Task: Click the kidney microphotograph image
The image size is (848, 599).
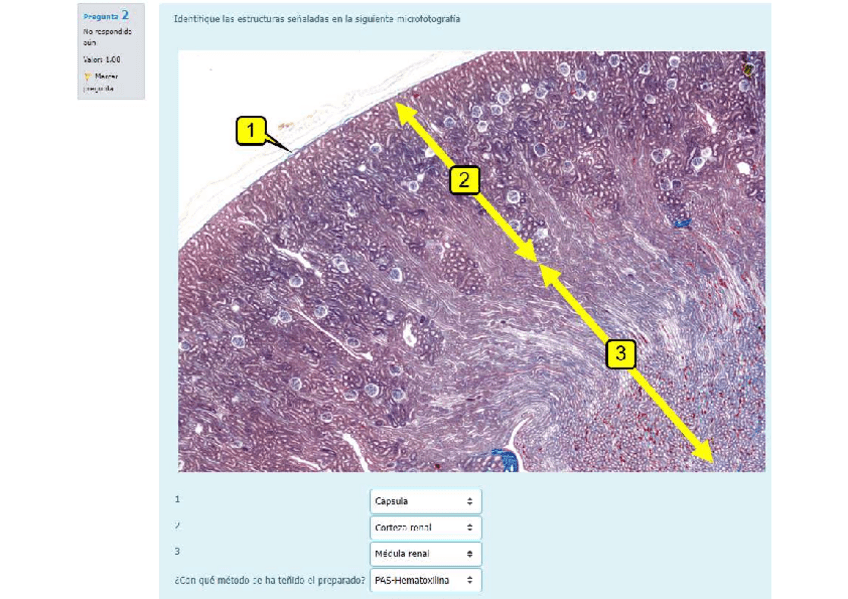Action: (472, 261)
